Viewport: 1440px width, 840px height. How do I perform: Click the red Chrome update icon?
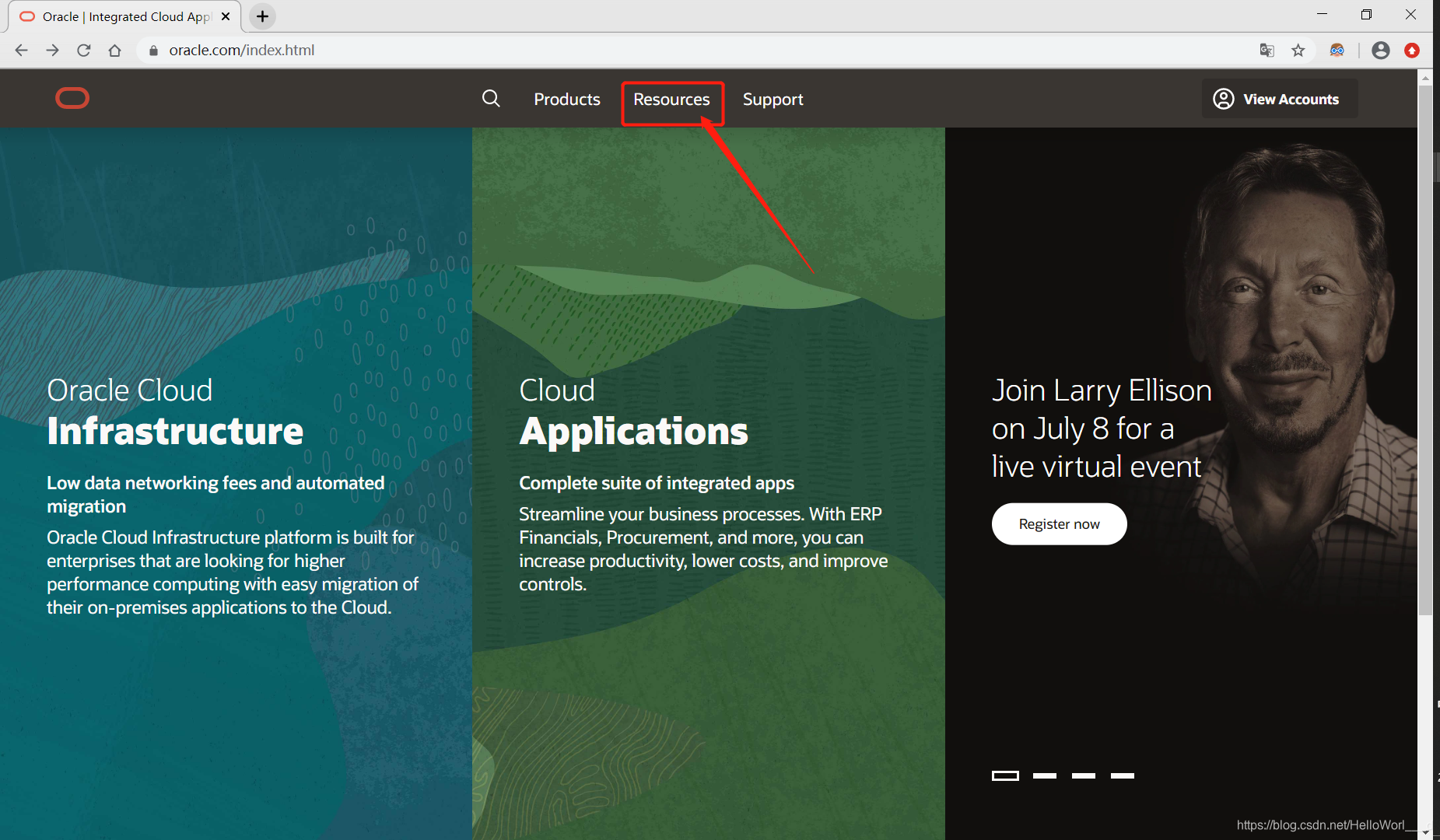point(1412,51)
